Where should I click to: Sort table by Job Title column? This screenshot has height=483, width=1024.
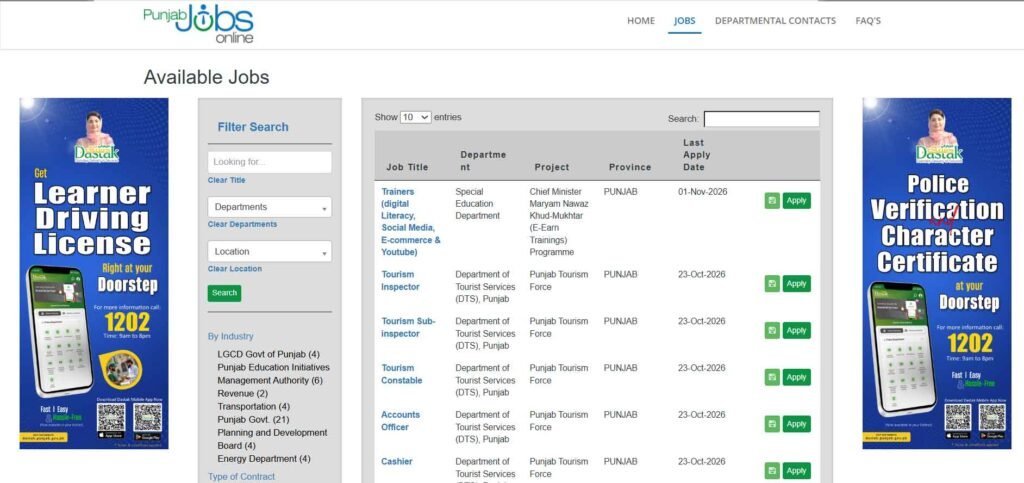[x=407, y=167]
